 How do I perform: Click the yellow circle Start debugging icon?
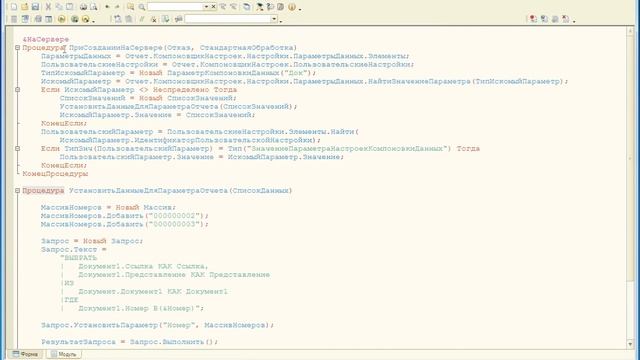point(62,19)
